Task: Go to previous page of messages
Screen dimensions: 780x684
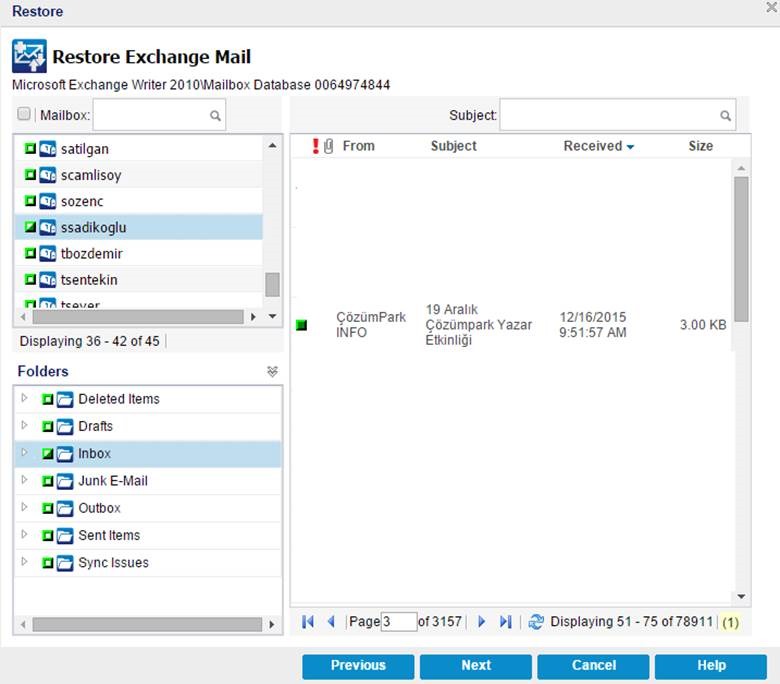Action: click(x=331, y=621)
